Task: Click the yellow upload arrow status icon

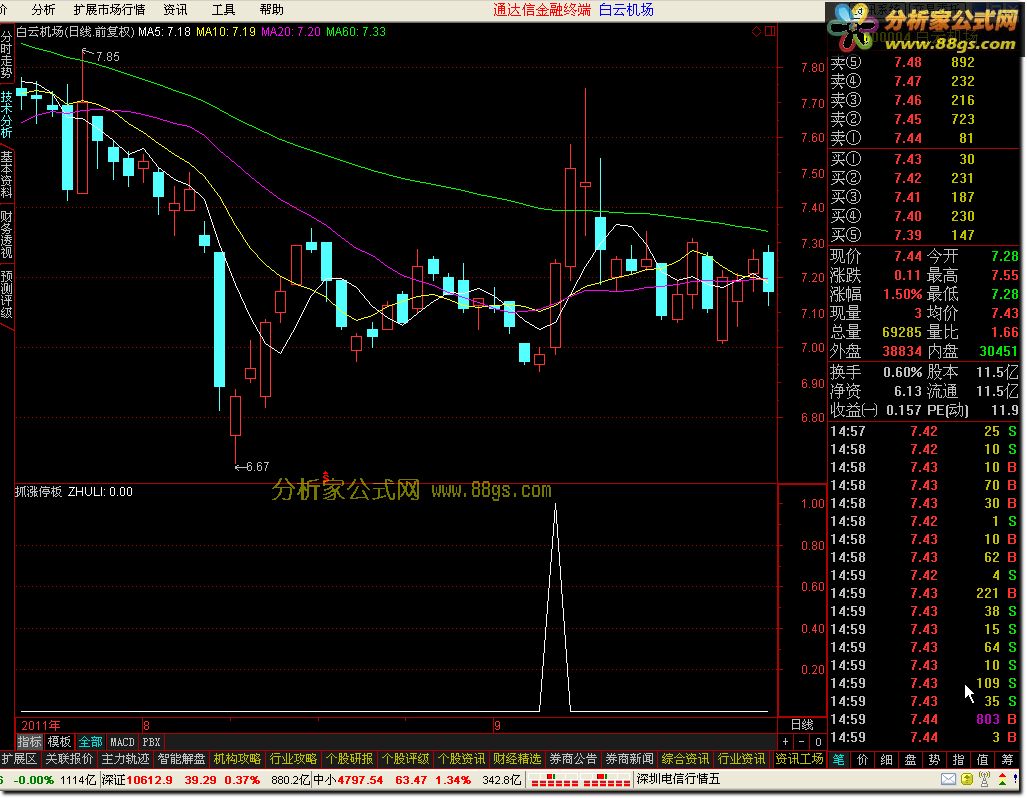Action: [967, 779]
